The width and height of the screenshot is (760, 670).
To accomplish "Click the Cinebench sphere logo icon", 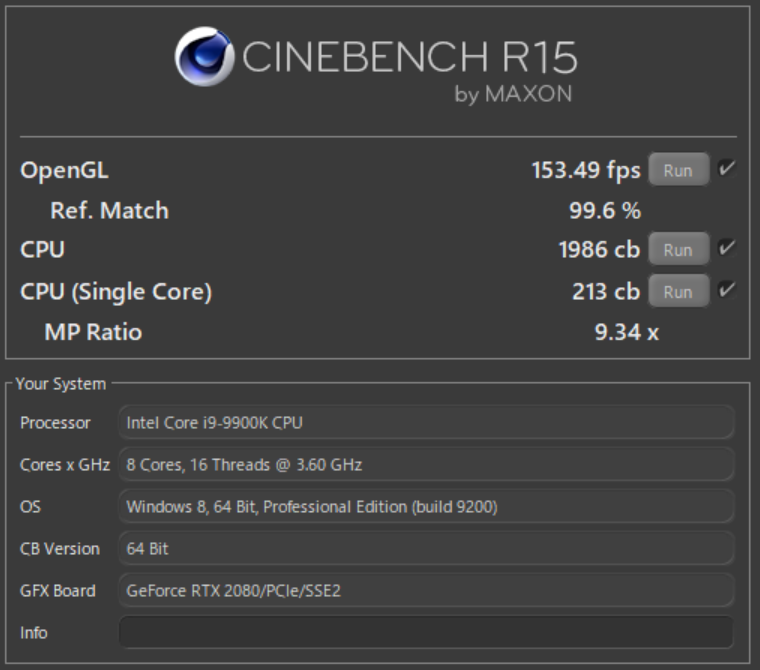I will (x=204, y=56).
